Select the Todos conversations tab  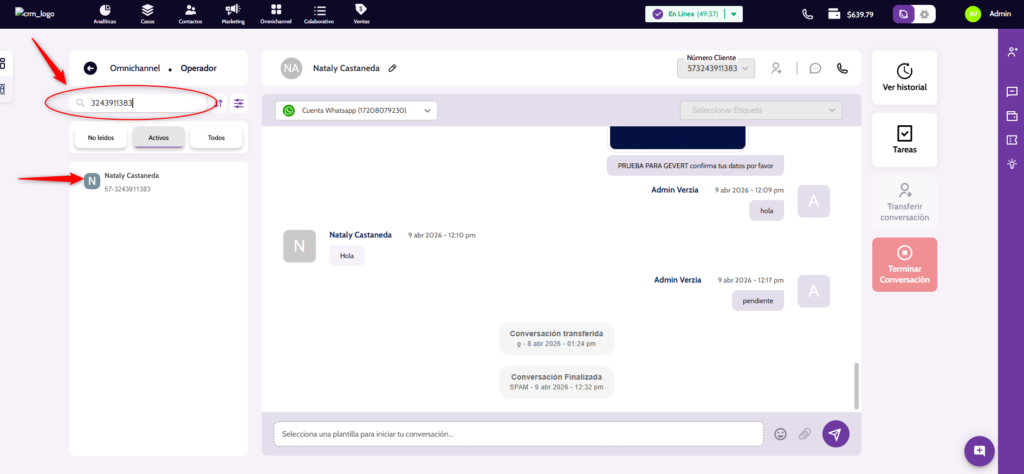[x=216, y=138]
